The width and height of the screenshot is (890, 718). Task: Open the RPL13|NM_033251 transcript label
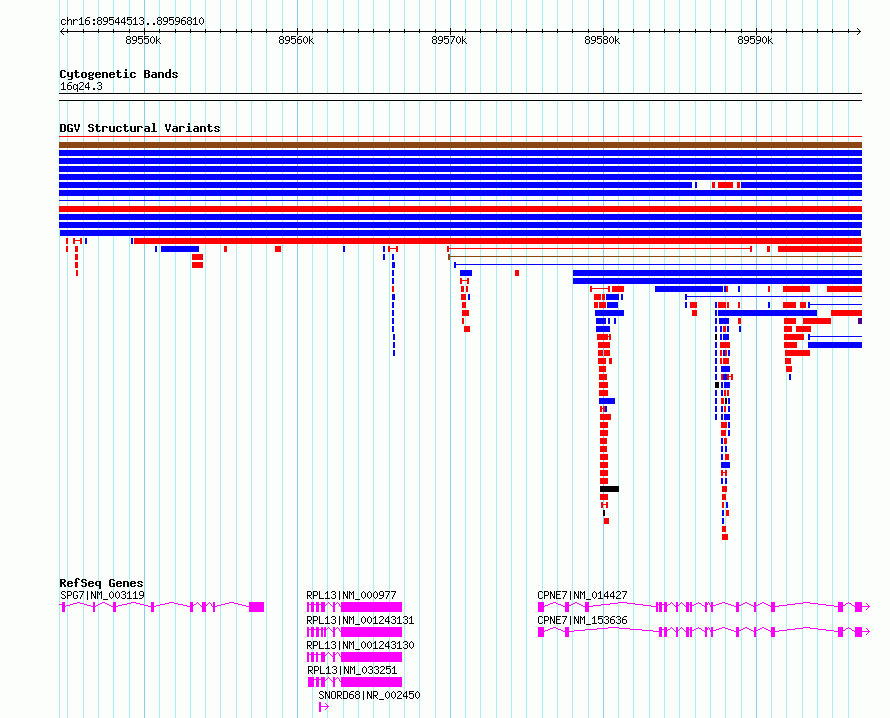click(352, 670)
